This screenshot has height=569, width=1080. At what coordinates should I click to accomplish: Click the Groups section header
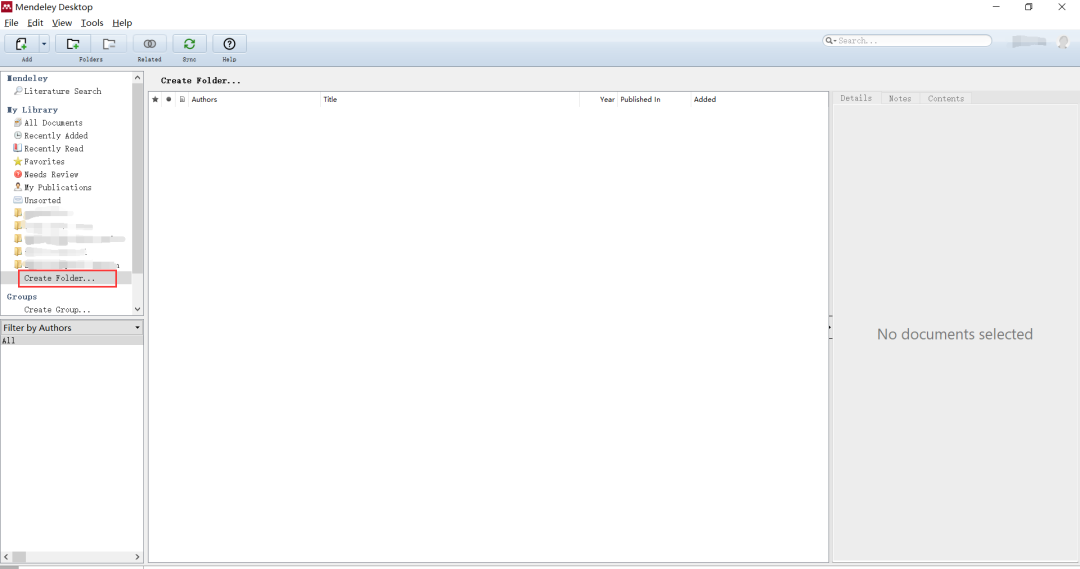(22, 297)
